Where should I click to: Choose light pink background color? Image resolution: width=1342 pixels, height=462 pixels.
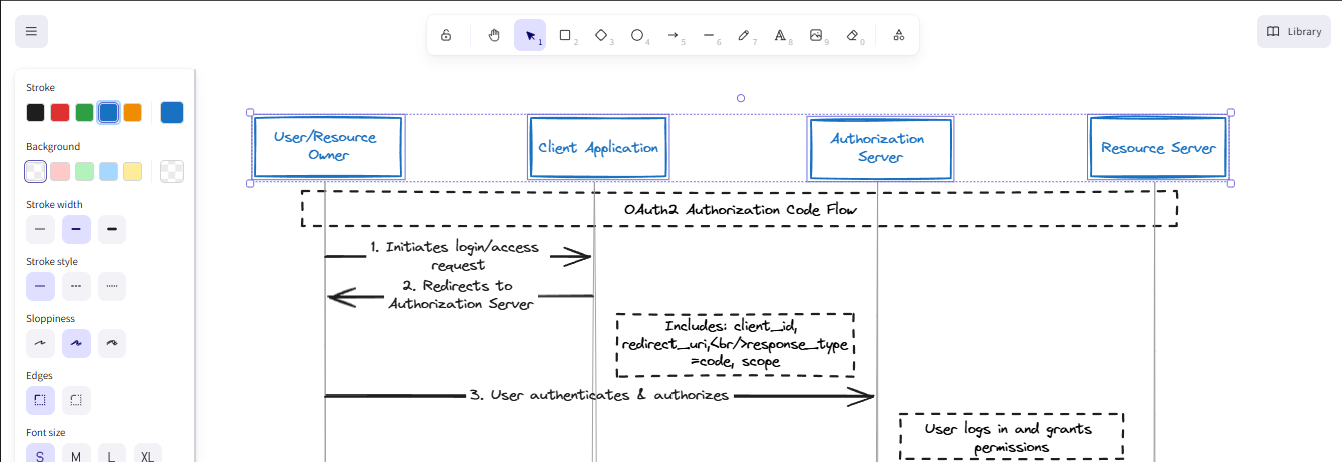[x=60, y=171]
